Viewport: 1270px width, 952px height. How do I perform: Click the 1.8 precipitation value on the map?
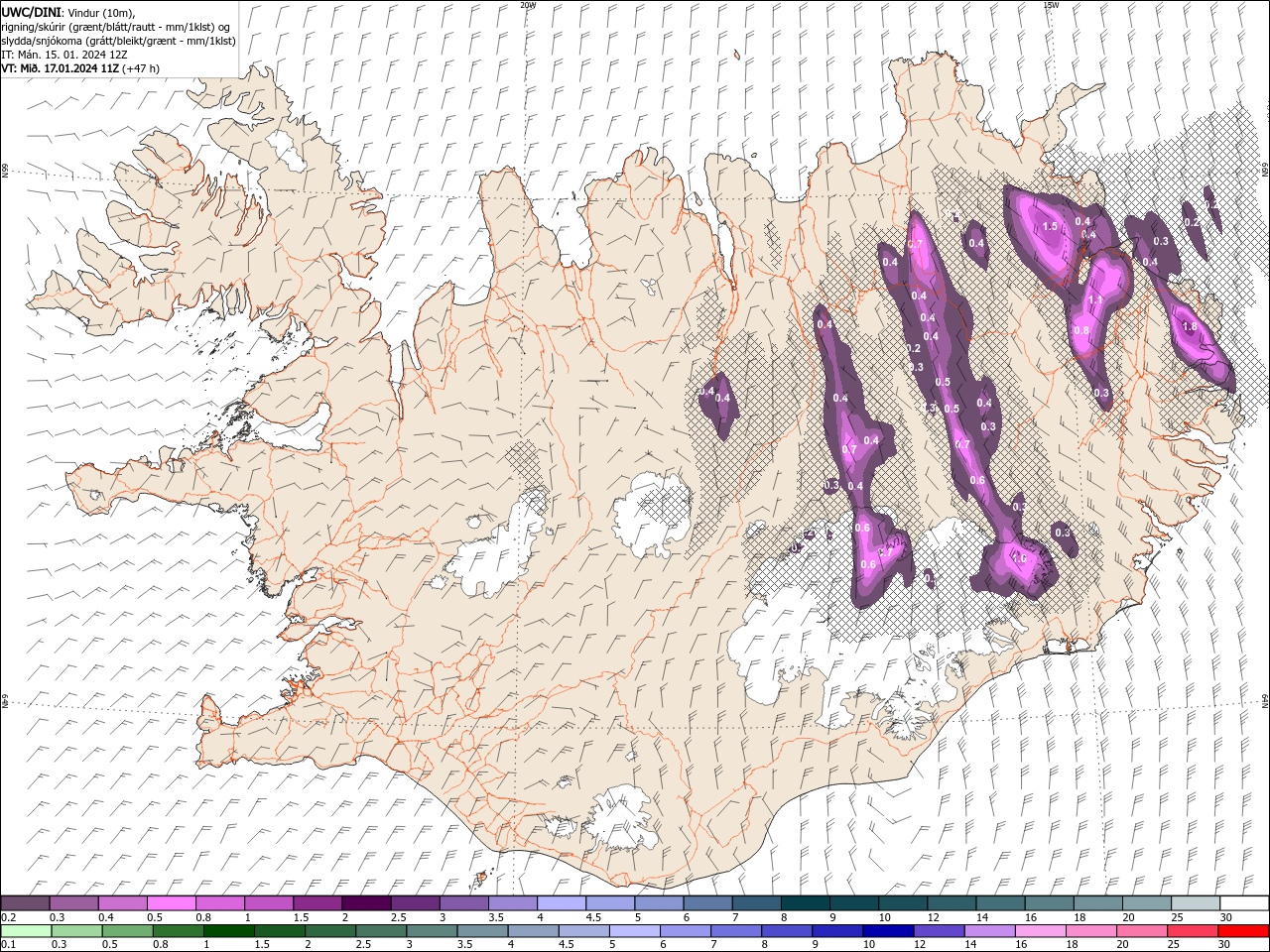(1190, 326)
